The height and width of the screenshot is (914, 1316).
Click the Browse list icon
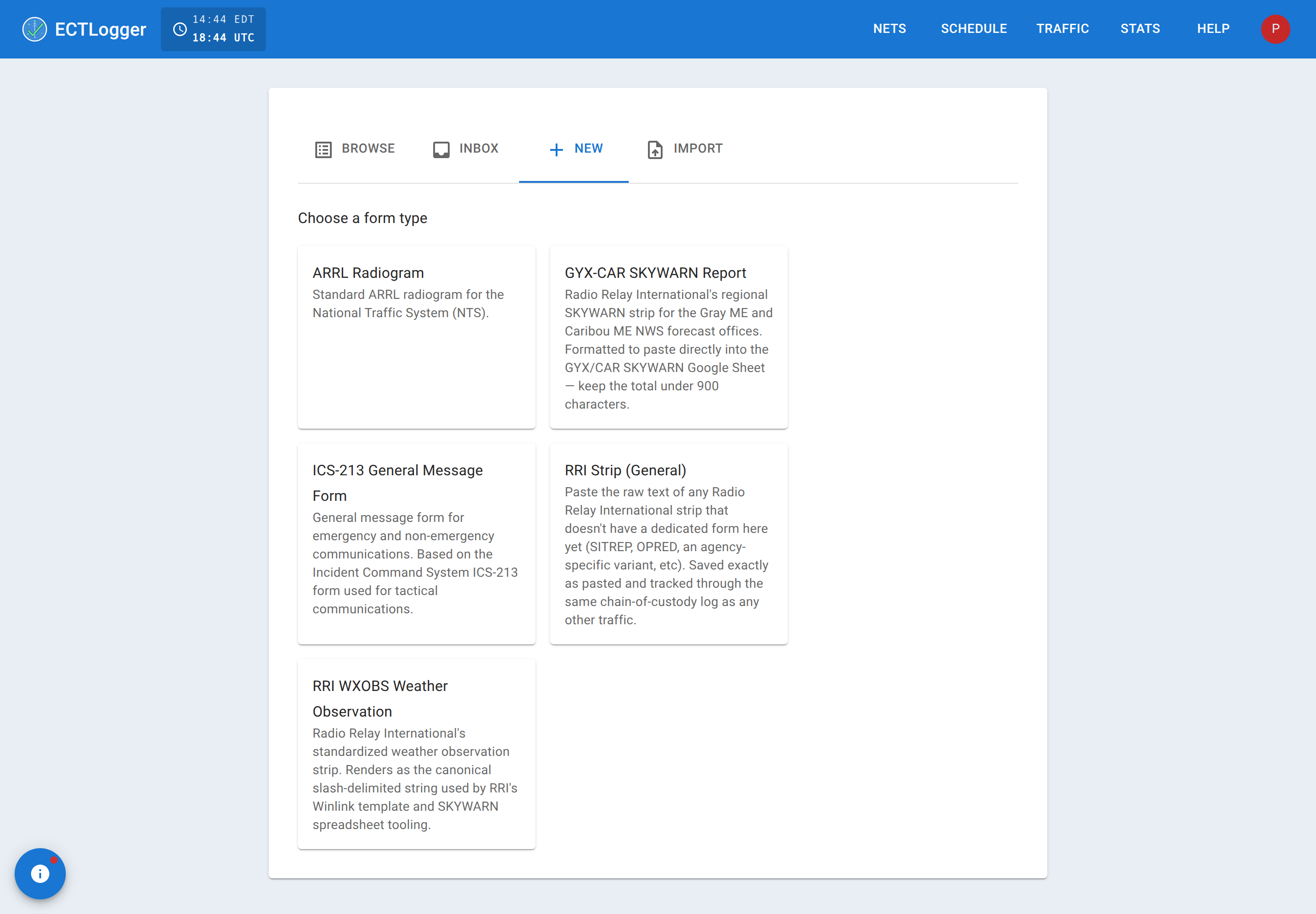click(324, 149)
